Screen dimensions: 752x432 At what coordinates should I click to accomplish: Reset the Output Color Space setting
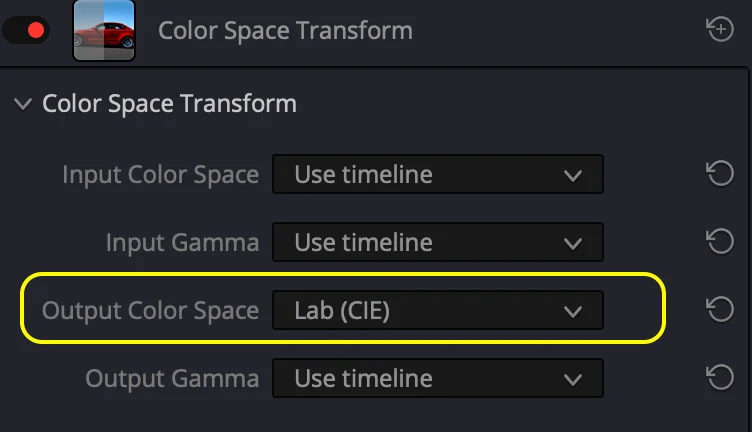coord(720,309)
